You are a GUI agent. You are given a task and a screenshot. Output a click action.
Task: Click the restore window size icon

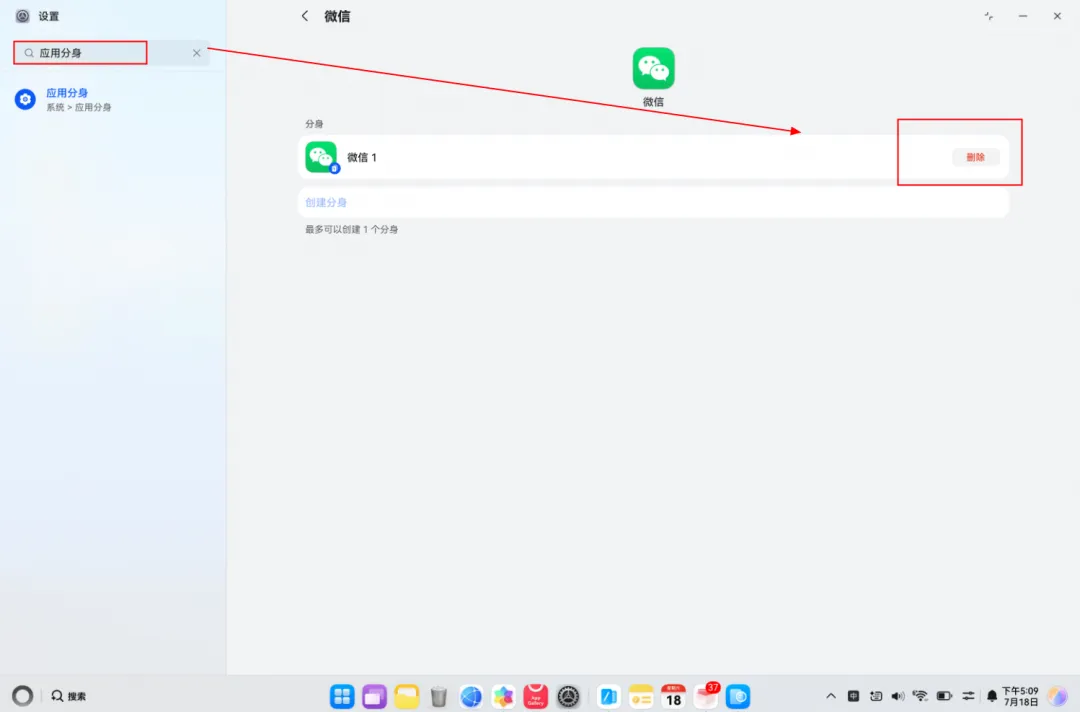pos(988,16)
